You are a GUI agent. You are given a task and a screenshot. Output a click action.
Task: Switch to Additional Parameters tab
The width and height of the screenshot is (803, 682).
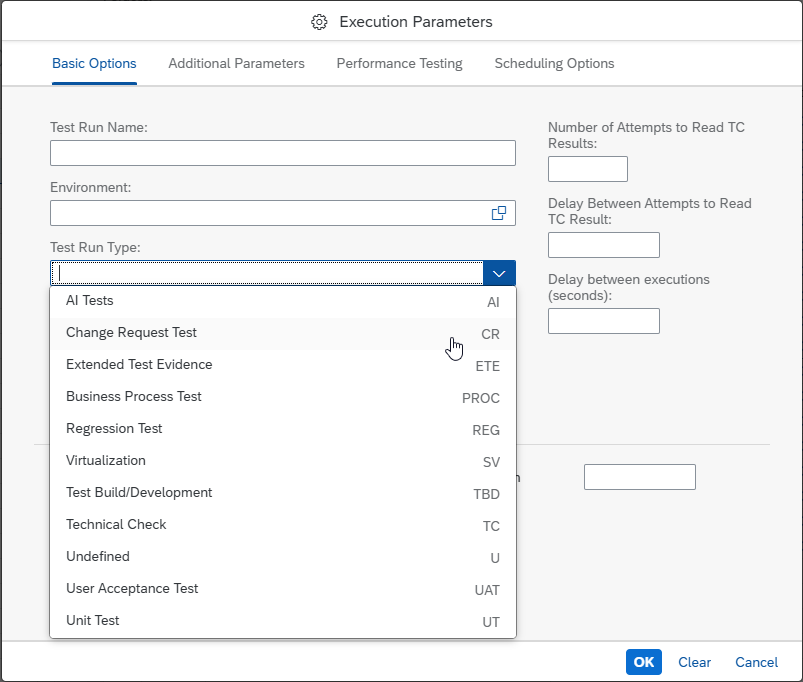(x=237, y=63)
